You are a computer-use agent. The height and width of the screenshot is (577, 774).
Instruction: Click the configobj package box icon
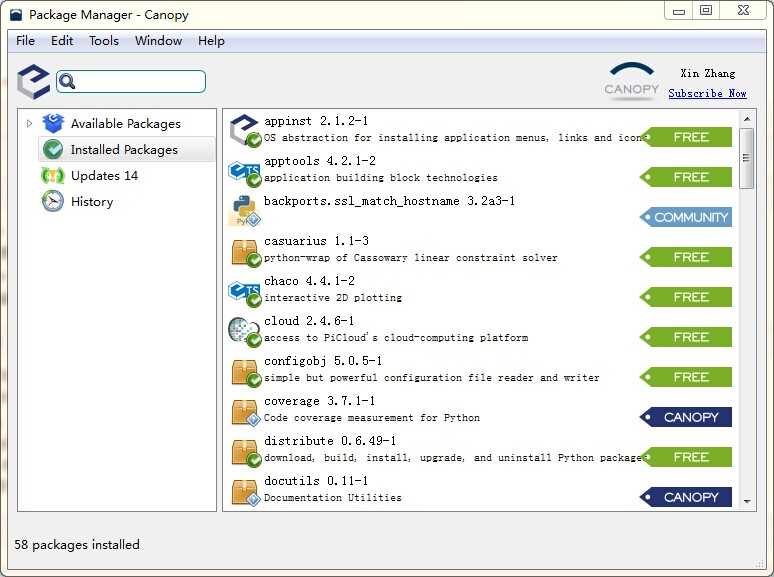click(246, 373)
